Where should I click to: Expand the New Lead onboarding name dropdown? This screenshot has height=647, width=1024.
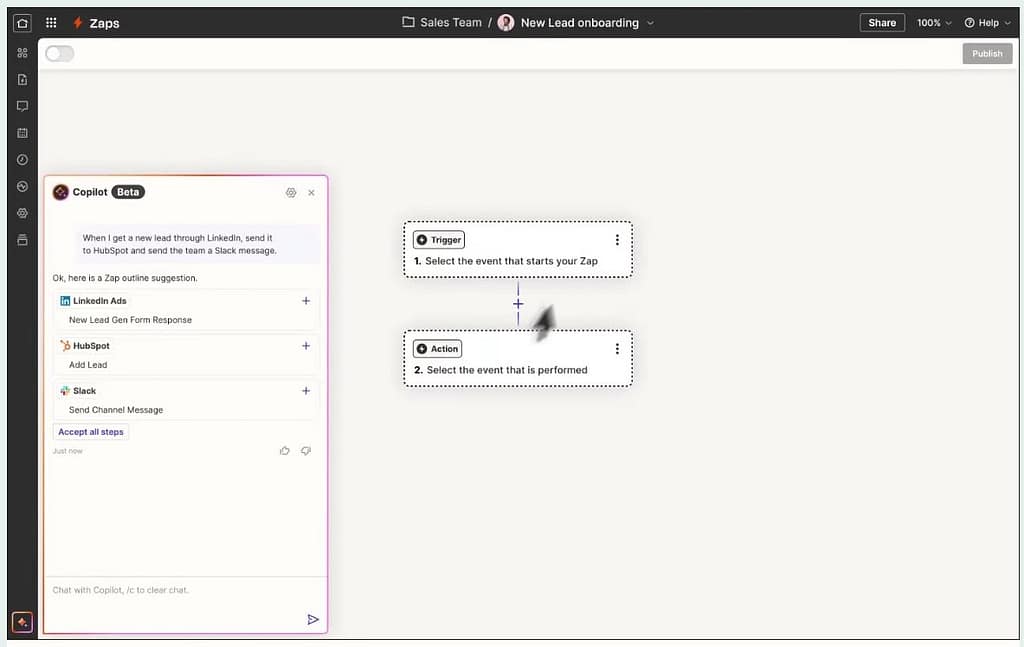click(651, 22)
